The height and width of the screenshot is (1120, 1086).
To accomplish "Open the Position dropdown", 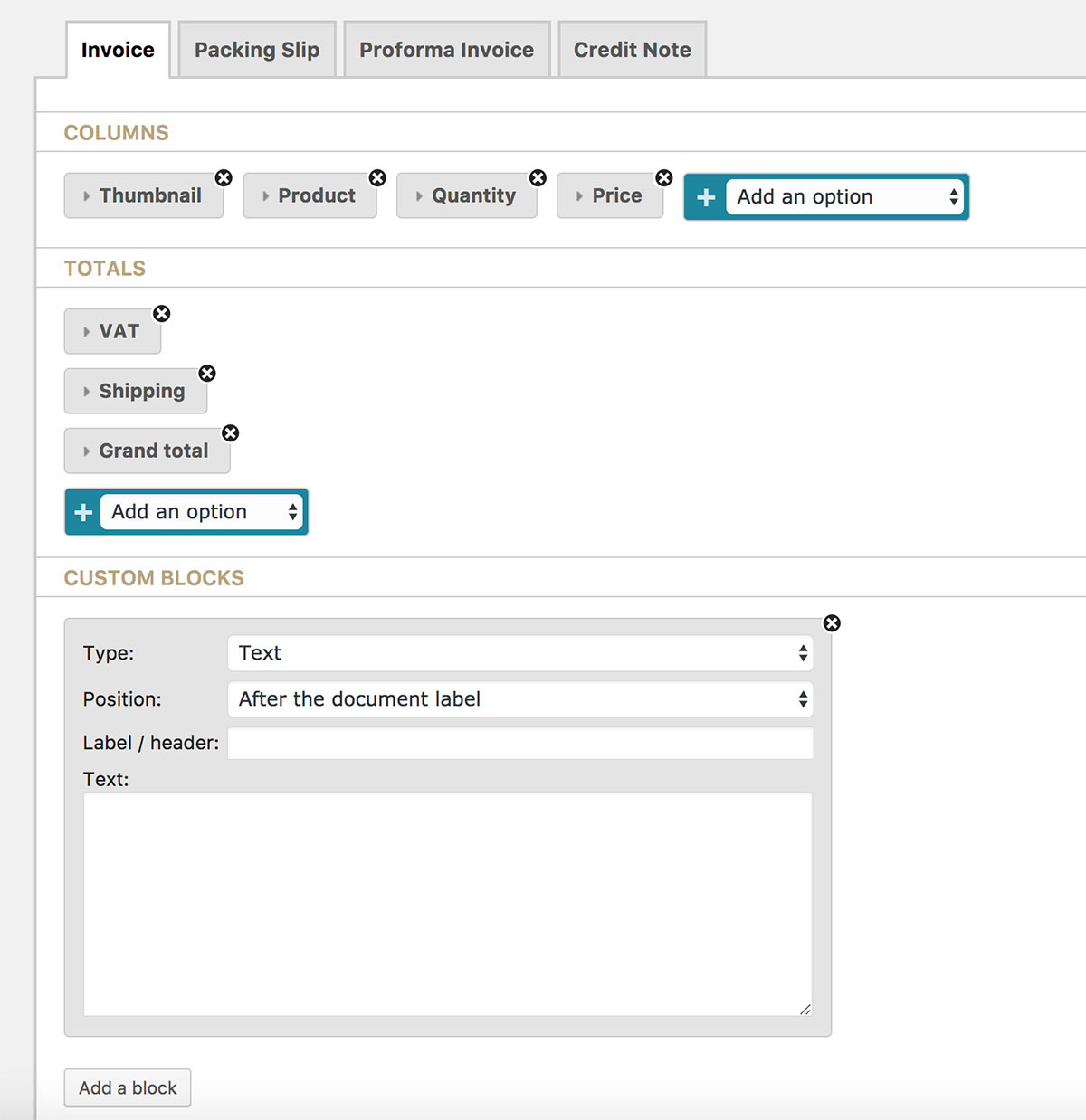I will coord(519,699).
